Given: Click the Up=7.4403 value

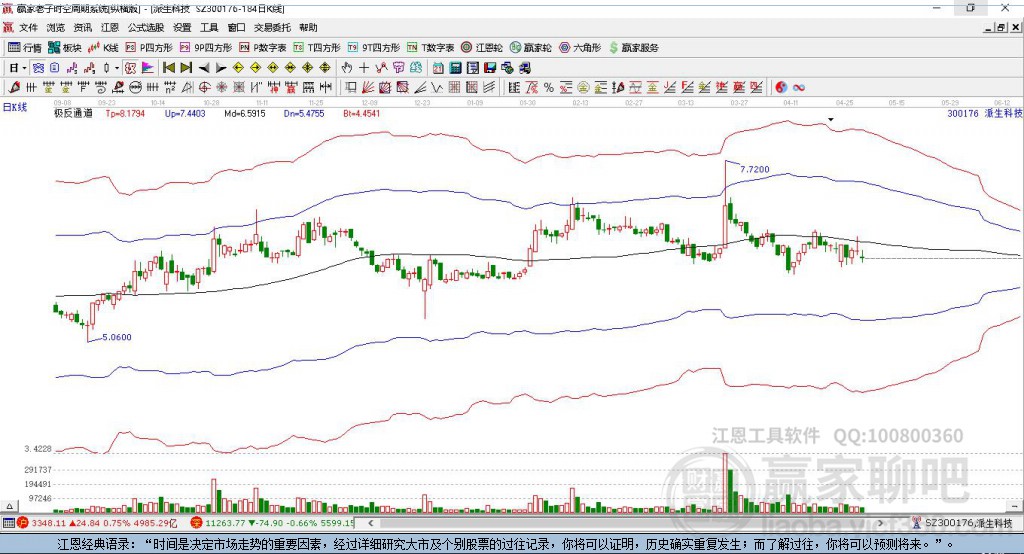Looking at the screenshot, I should point(185,113).
